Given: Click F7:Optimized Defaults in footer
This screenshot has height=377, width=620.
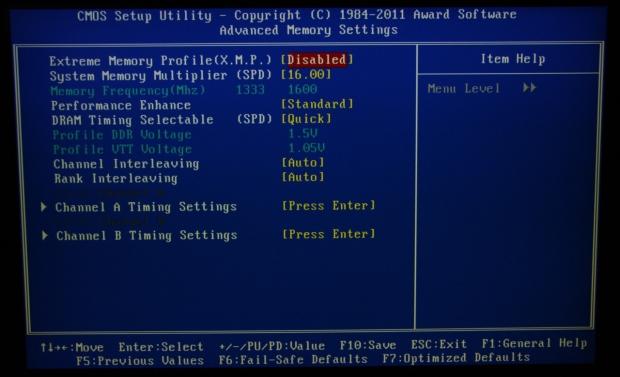Looking at the screenshot, I should click(x=456, y=358).
